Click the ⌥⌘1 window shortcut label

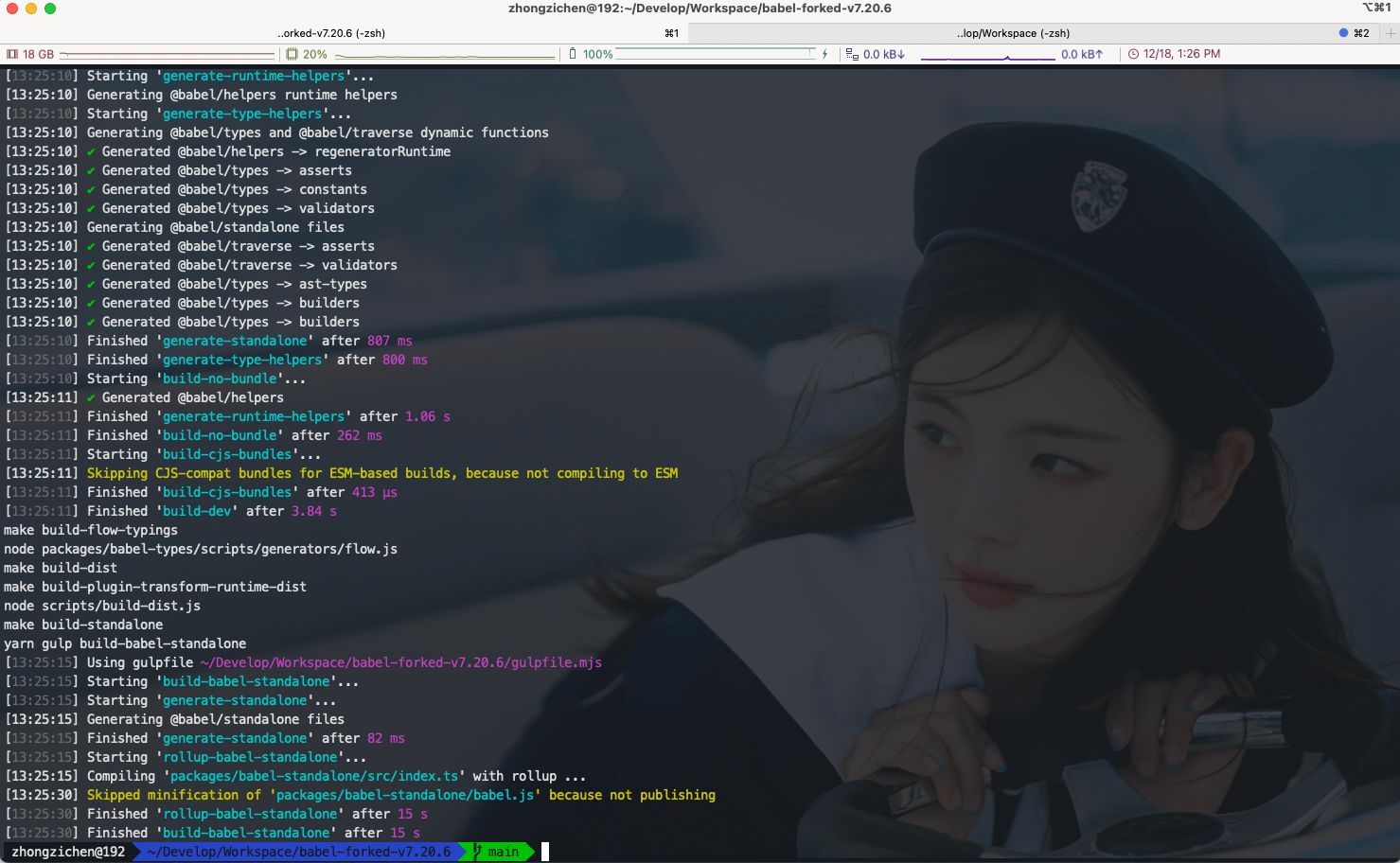click(x=1376, y=8)
